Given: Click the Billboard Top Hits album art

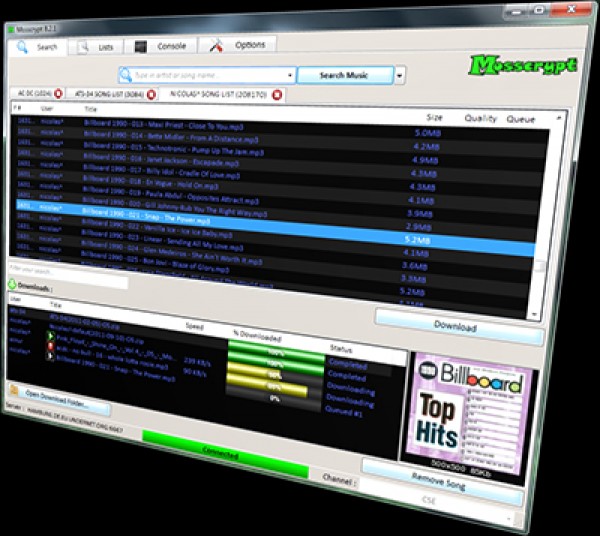Looking at the screenshot, I should coord(469,411).
